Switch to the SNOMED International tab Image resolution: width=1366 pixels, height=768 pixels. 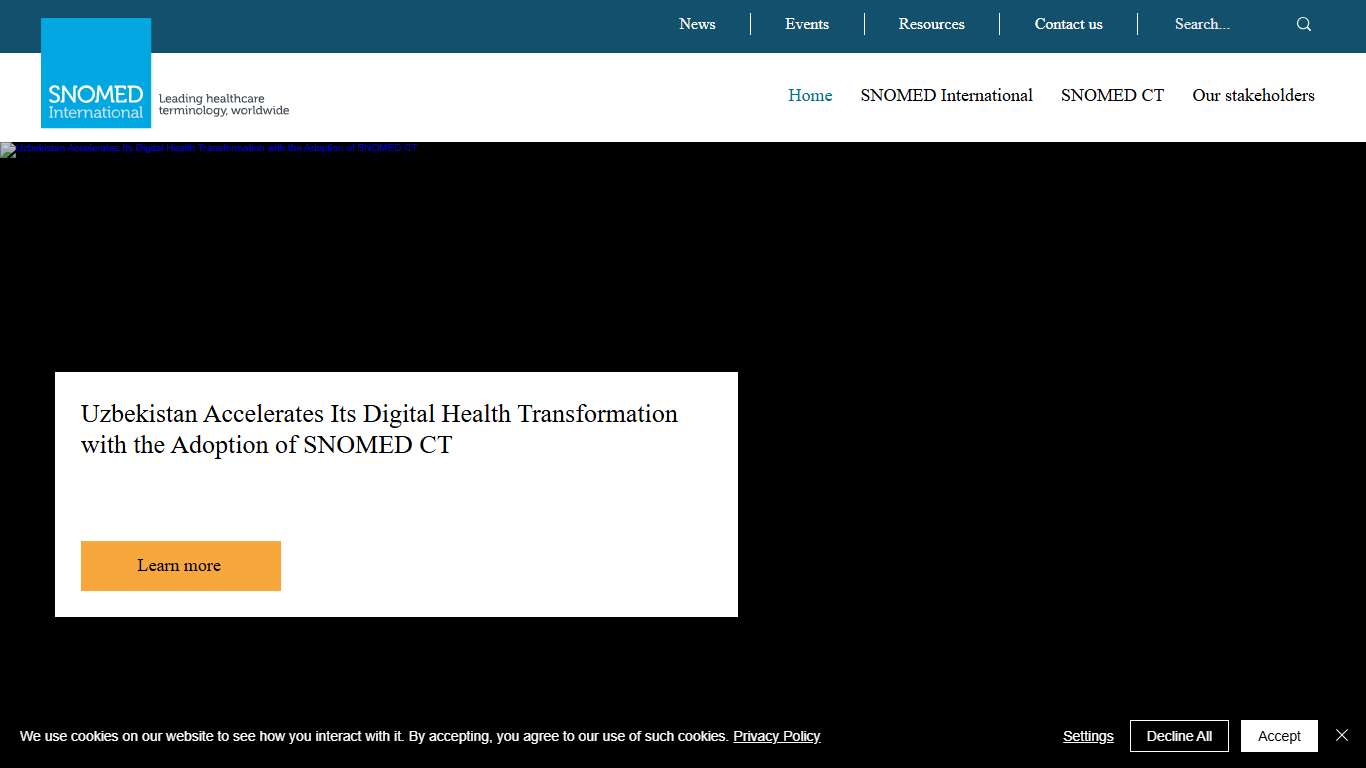tap(946, 95)
